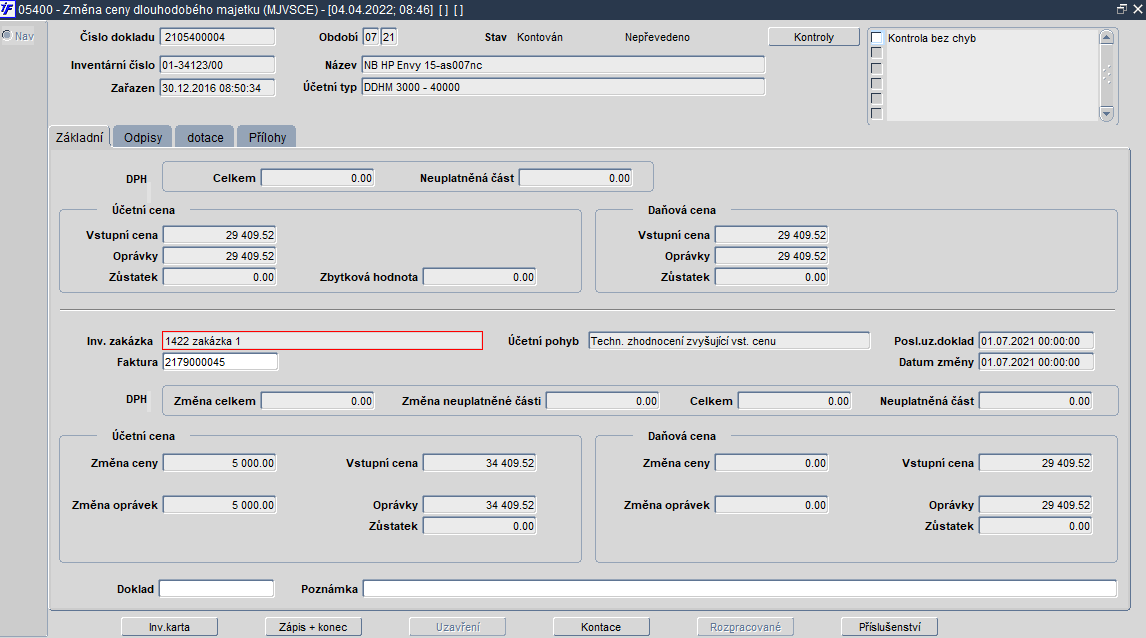Open the Inv.karta button
This screenshot has height=638, width=1146.
click(169, 627)
